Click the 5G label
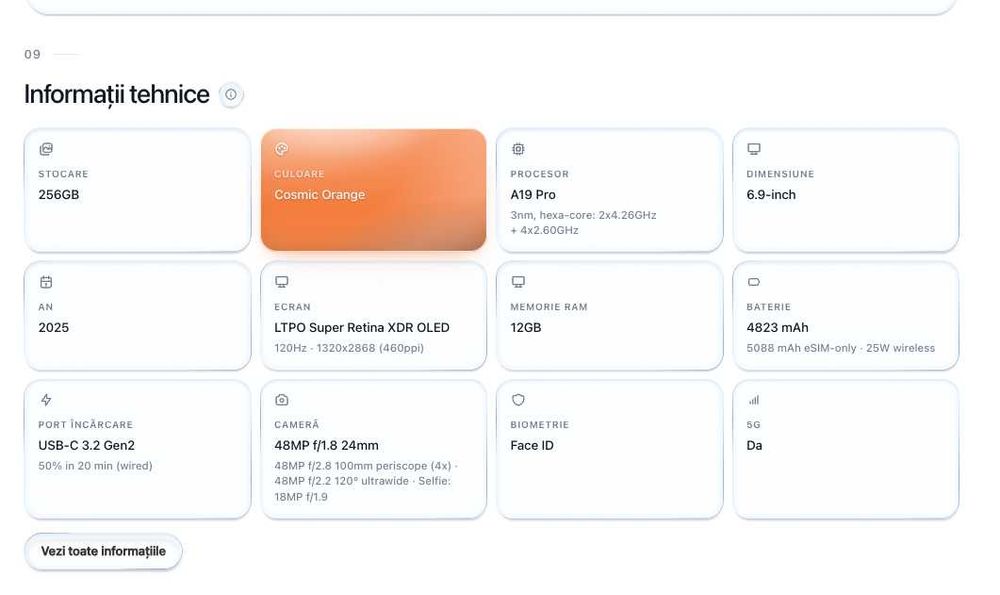The width and height of the screenshot is (1000, 595). (753, 425)
